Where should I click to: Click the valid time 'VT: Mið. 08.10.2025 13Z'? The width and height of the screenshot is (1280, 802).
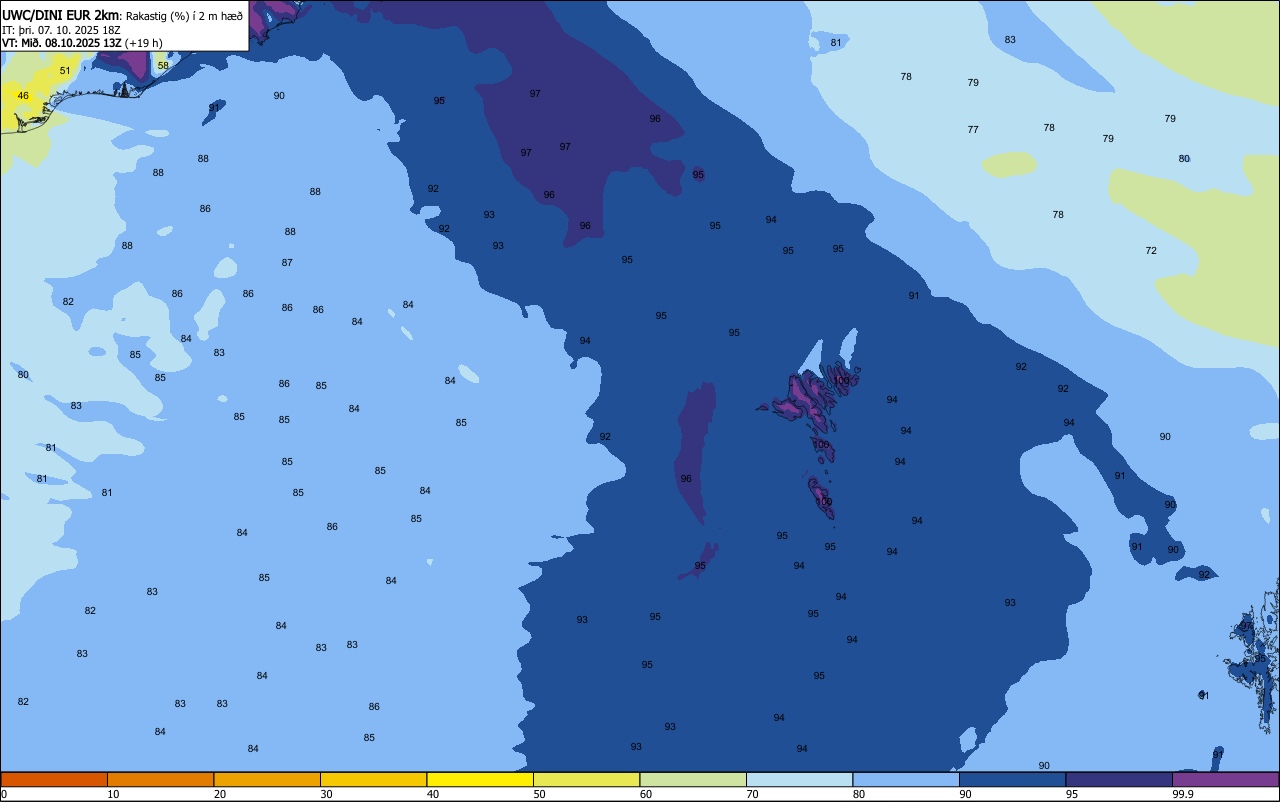click(x=63, y=43)
